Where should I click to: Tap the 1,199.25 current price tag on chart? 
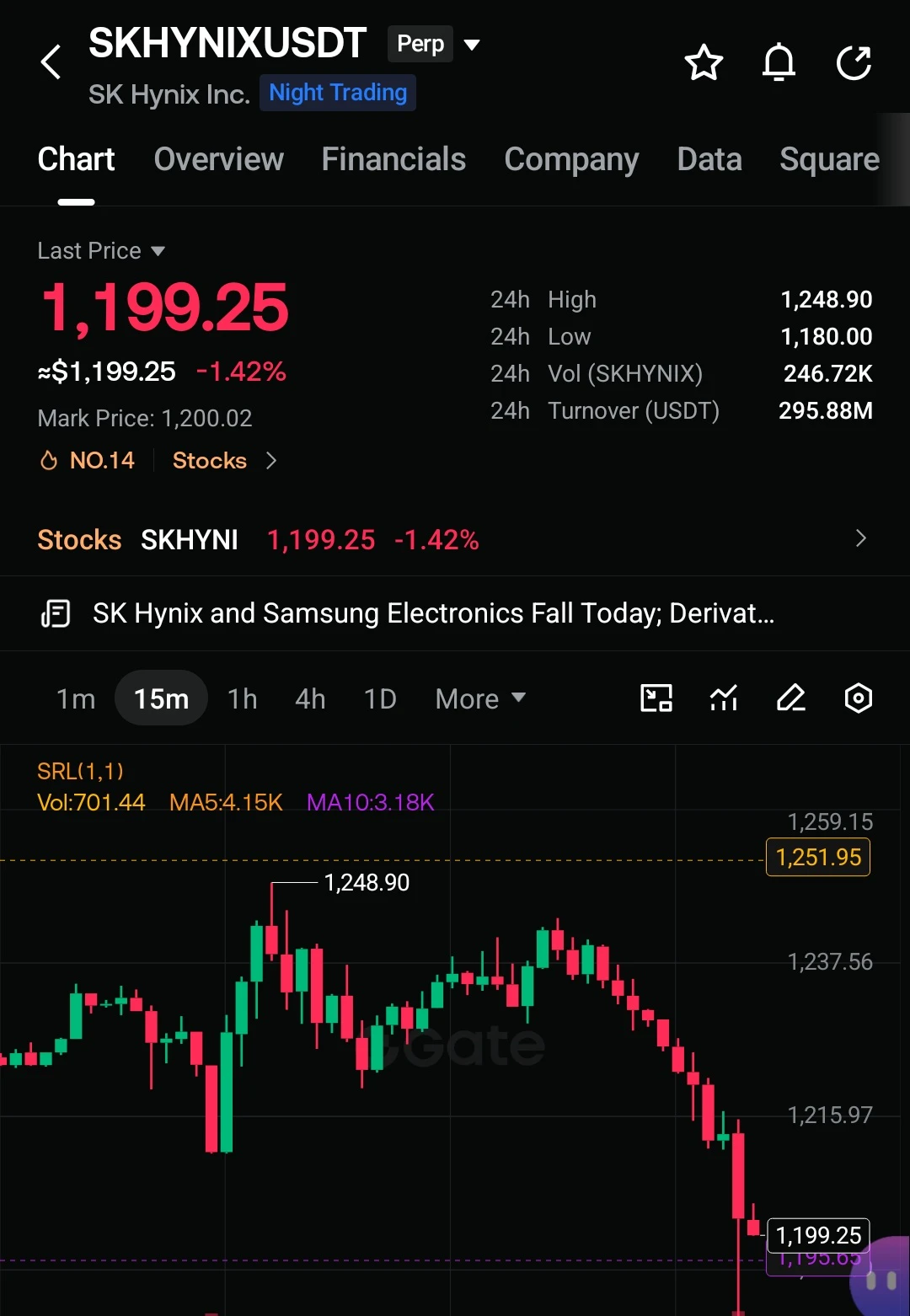(818, 1236)
